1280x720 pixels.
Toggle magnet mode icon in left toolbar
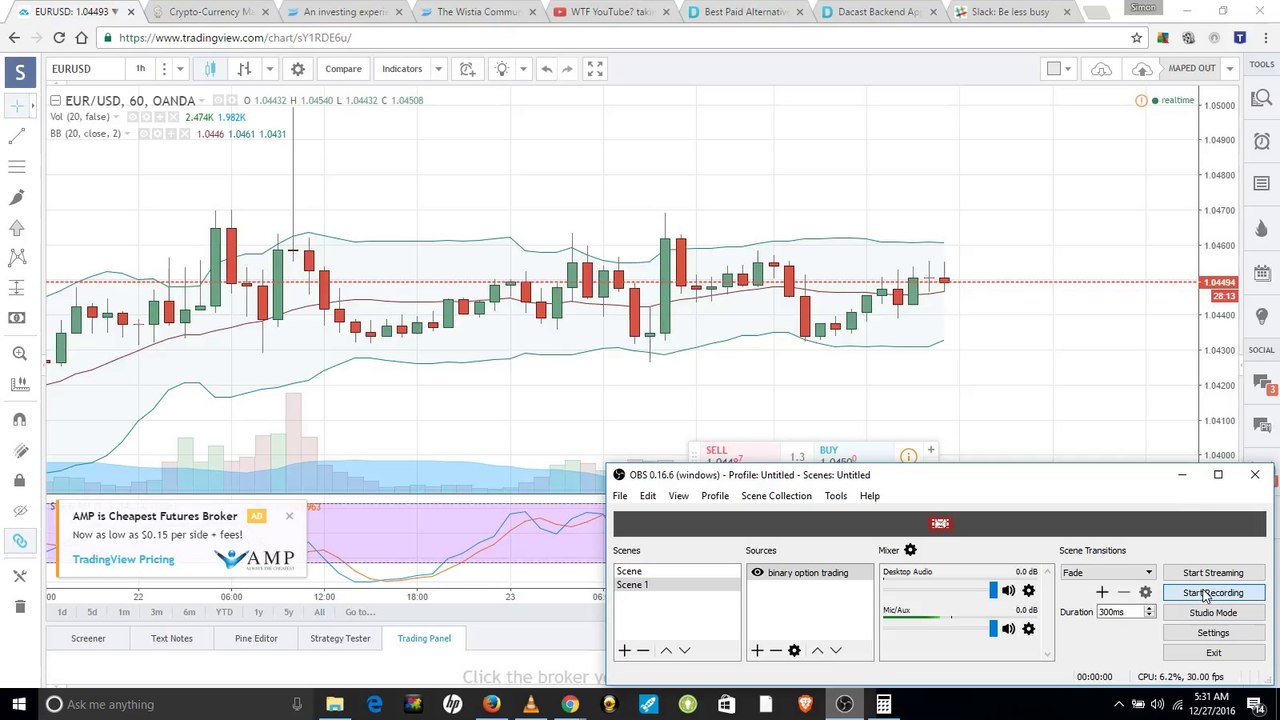[19, 419]
